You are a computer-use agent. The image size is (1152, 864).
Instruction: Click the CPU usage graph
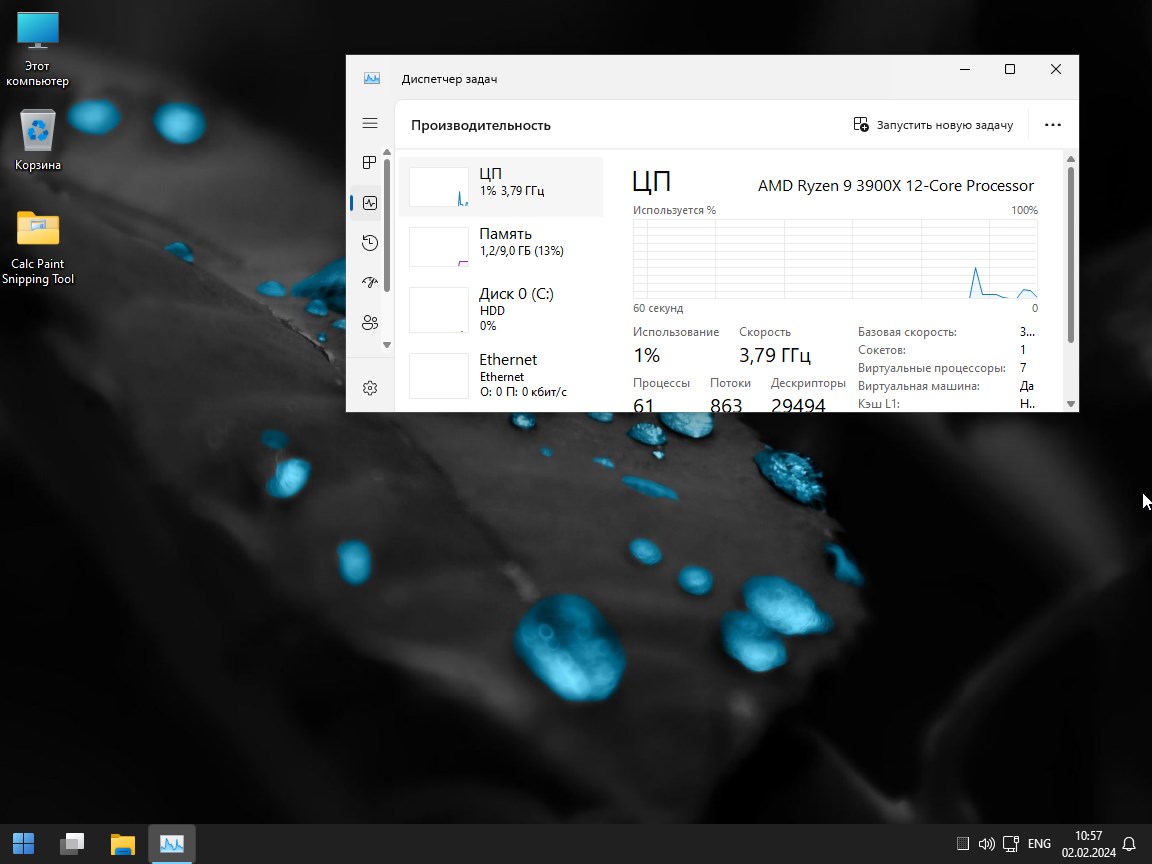click(x=835, y=259)
